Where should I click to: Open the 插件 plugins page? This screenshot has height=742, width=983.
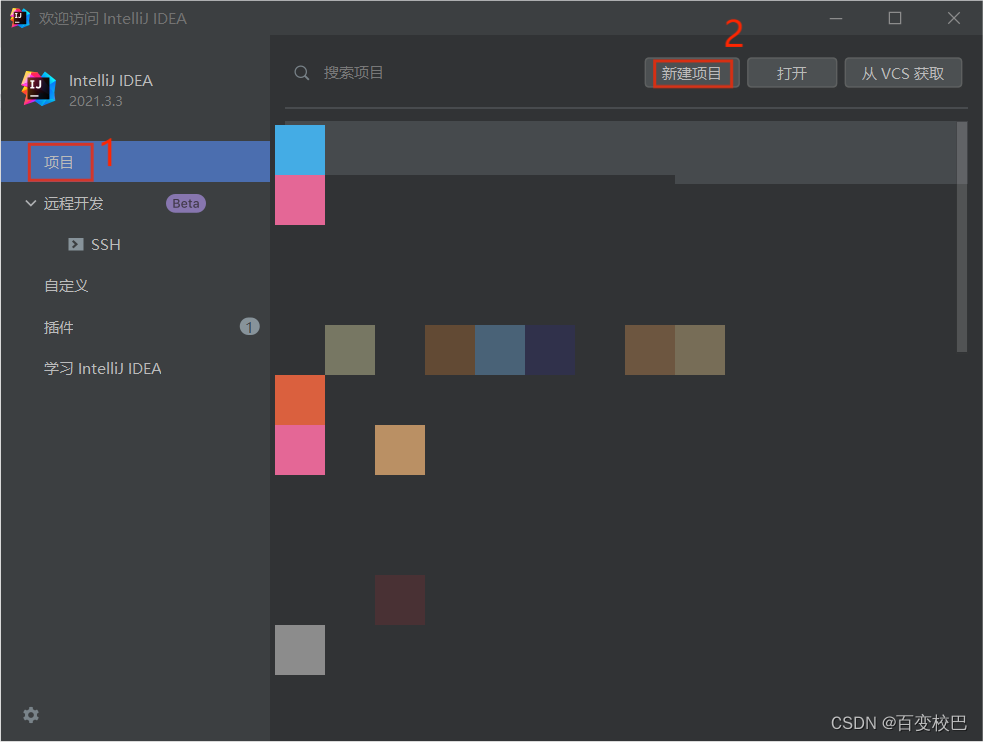click(x=58, y=327)
